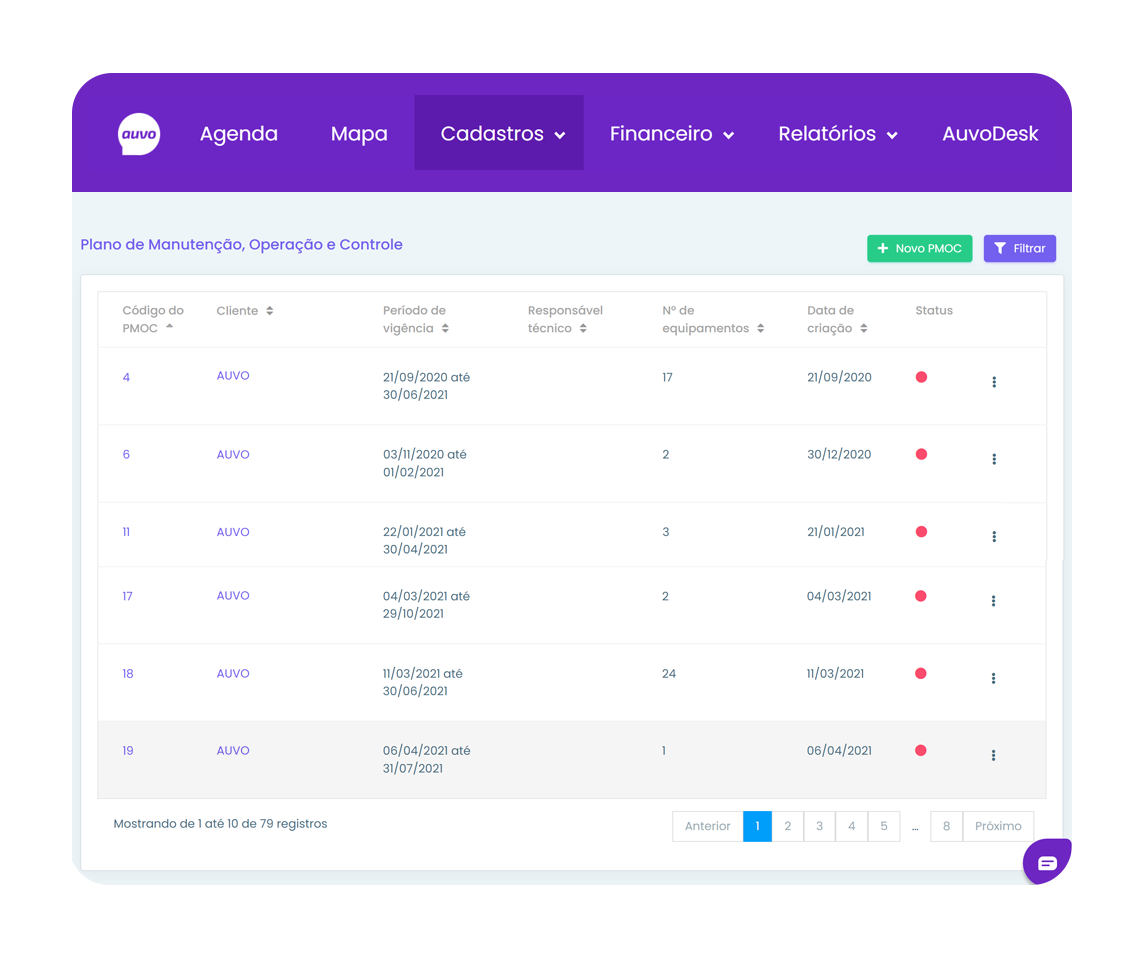Open three-dot menu for PMOC 19
1144x958 pixels.
tap(993, 756)
